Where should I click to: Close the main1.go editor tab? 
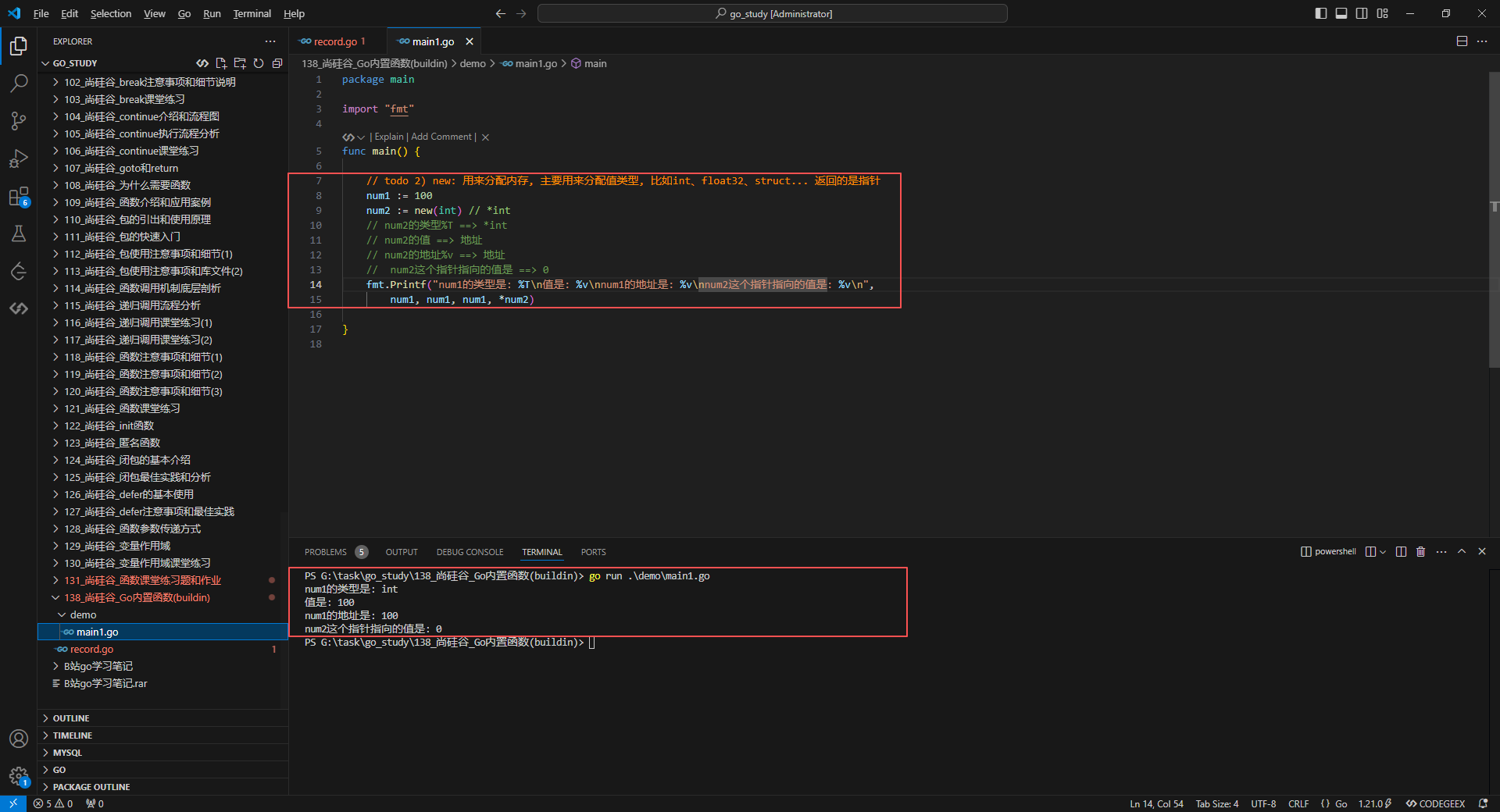point(470,41)
